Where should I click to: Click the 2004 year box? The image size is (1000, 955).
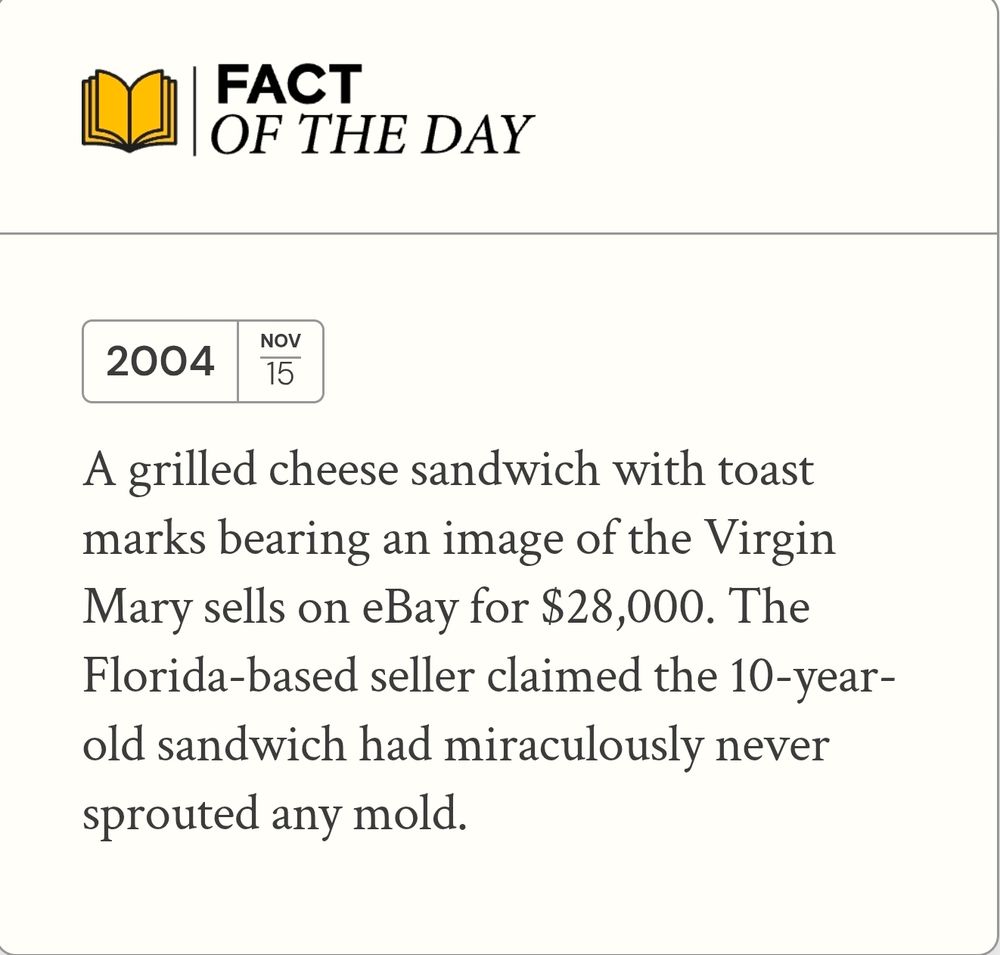point(160,361)
